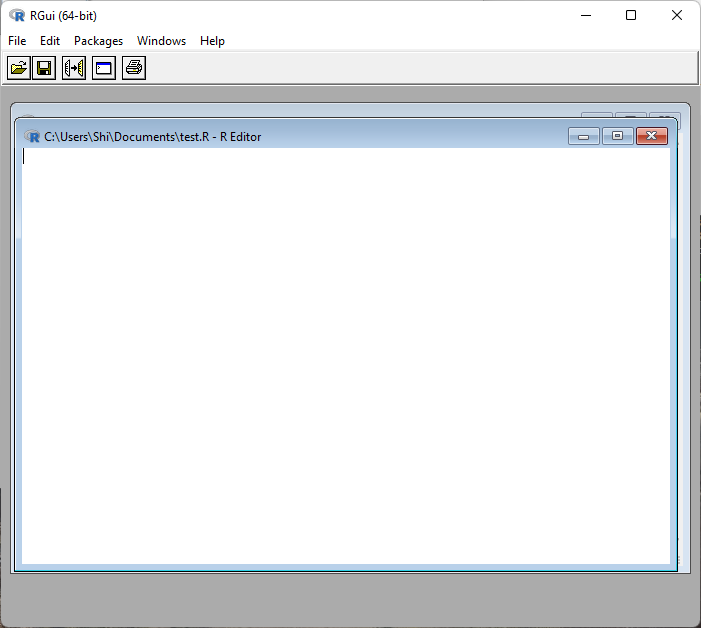The image size is (701, 628).
Task: Open the File menu
Action: point(17,41)
